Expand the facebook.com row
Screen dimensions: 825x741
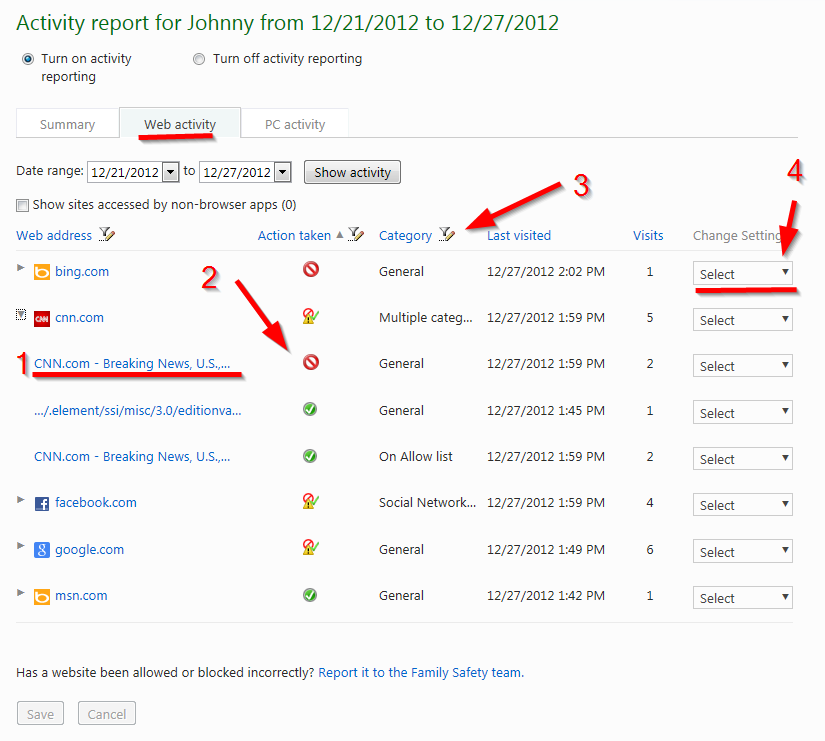point(21,499)
